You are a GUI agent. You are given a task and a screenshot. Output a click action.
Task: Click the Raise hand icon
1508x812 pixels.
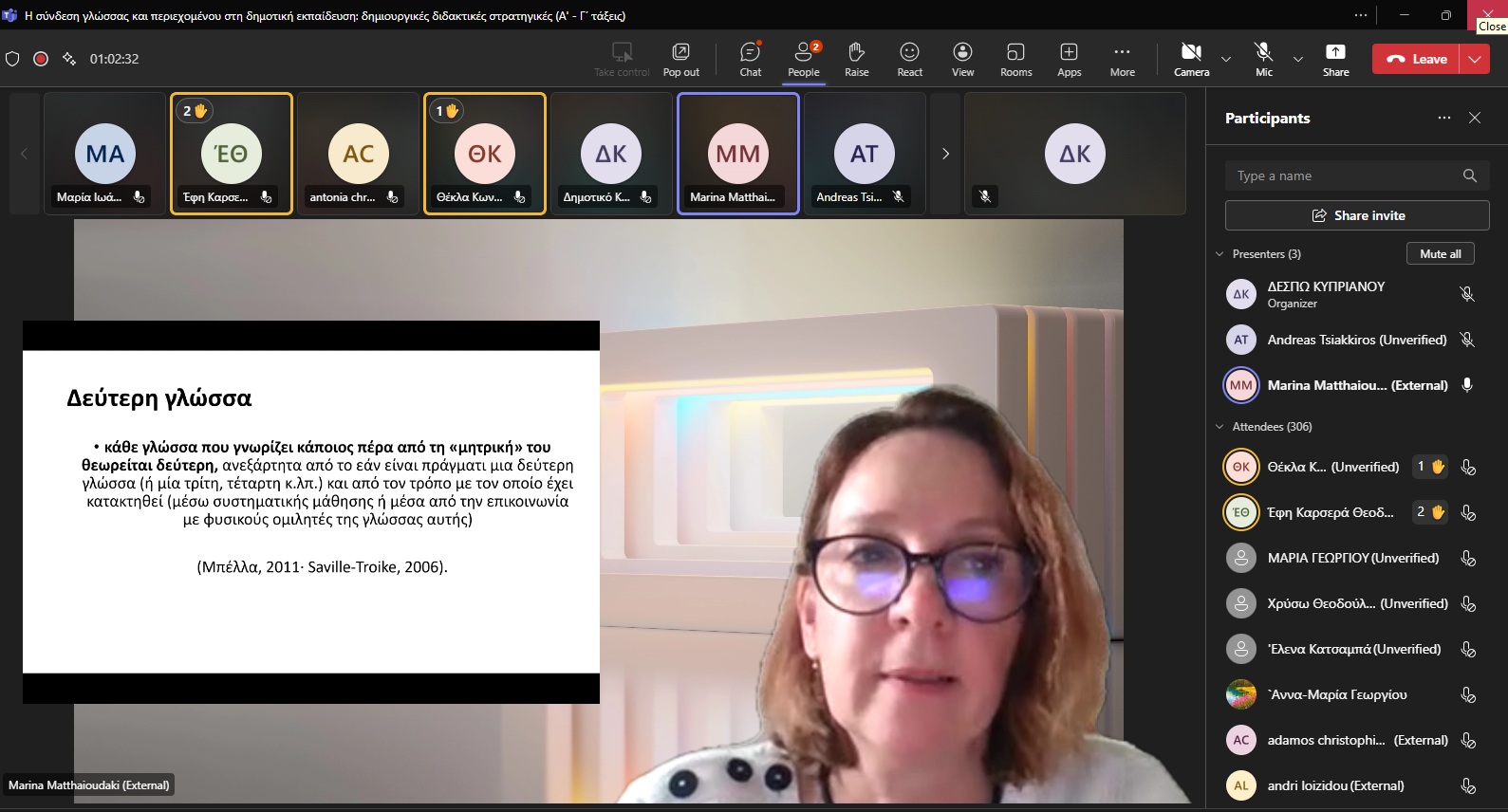point(856,59)
